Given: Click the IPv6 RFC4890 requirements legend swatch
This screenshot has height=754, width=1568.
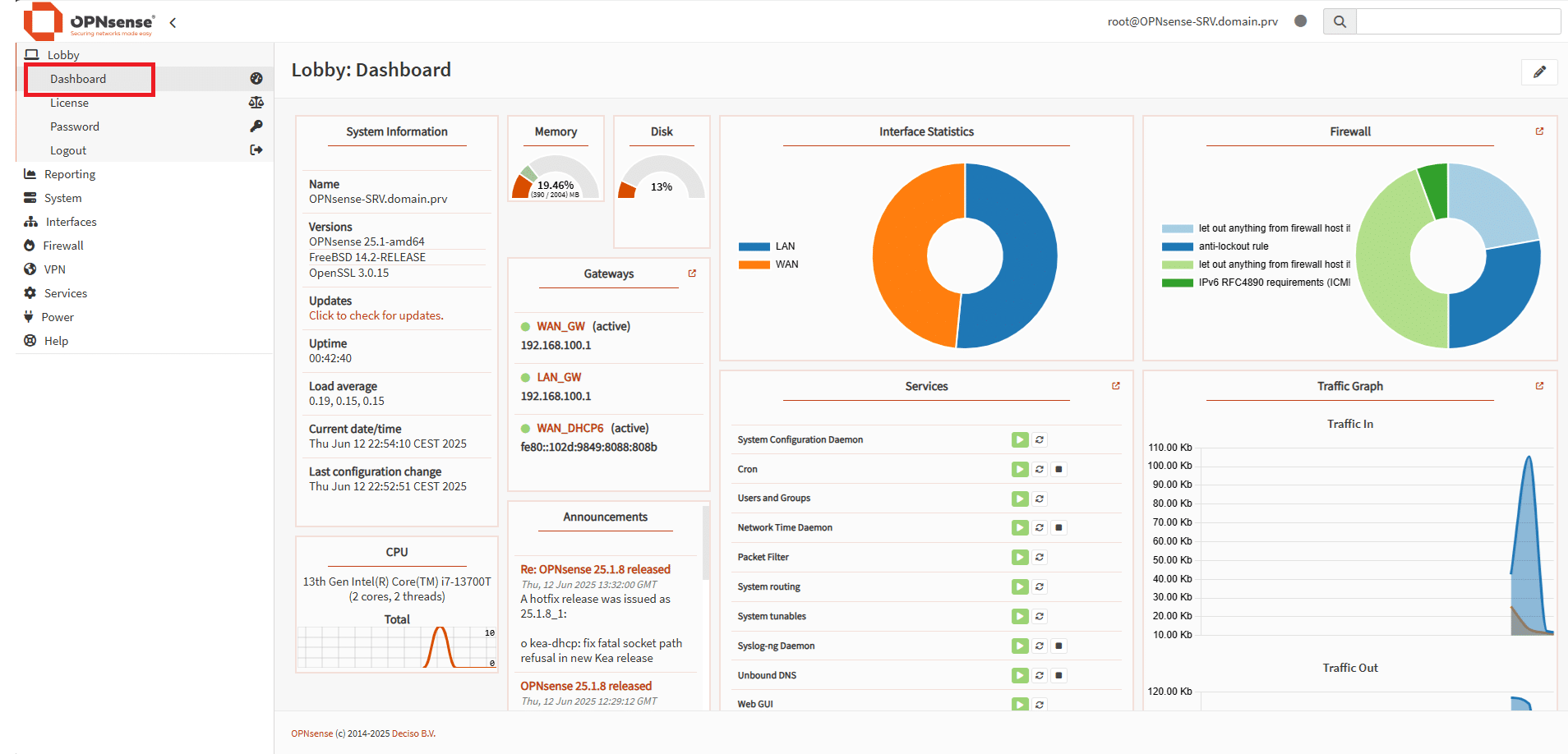Looking at the screenshot, I should tap(1178, 283).
